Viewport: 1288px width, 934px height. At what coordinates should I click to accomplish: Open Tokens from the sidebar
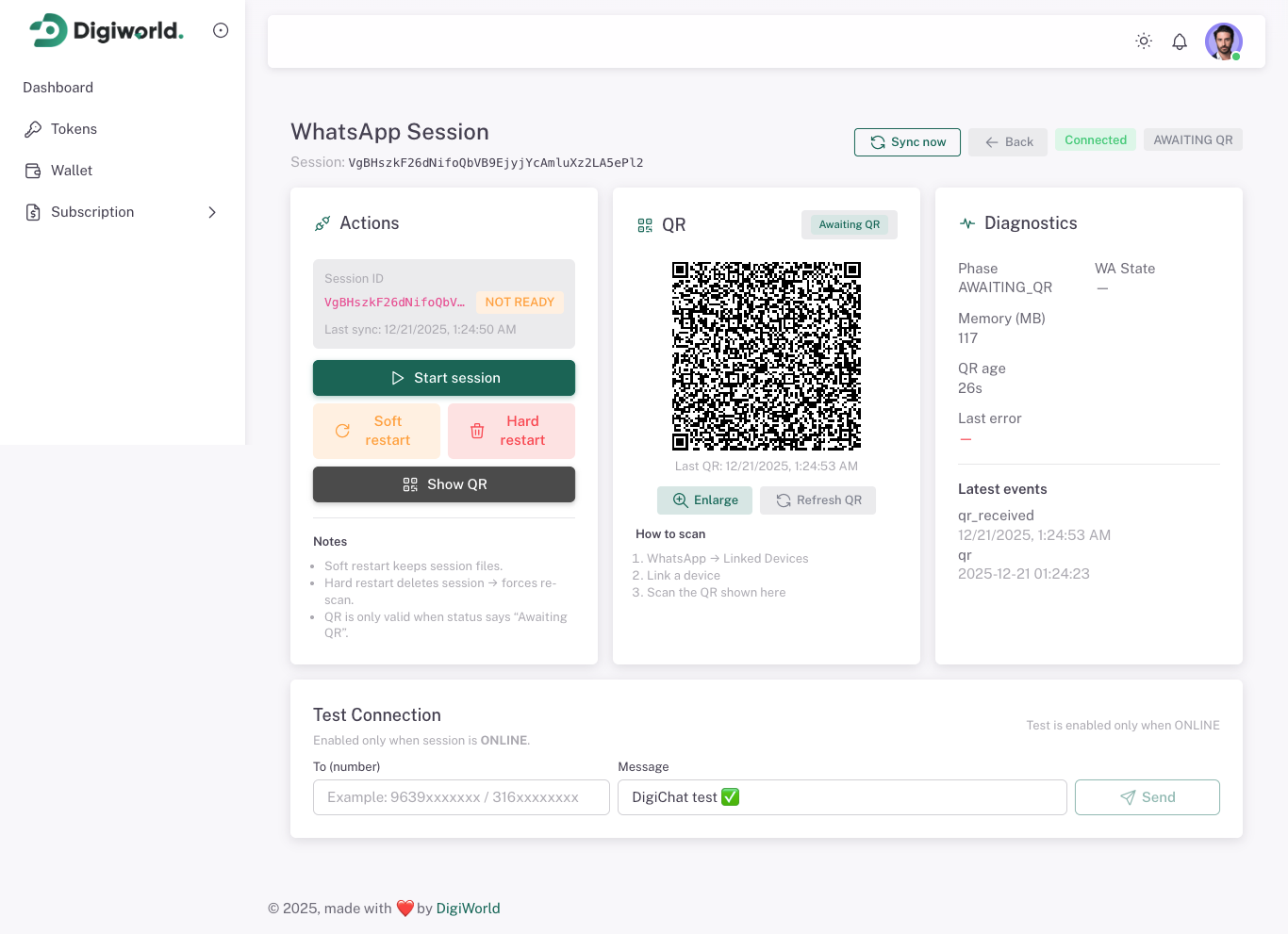[74, 129]
